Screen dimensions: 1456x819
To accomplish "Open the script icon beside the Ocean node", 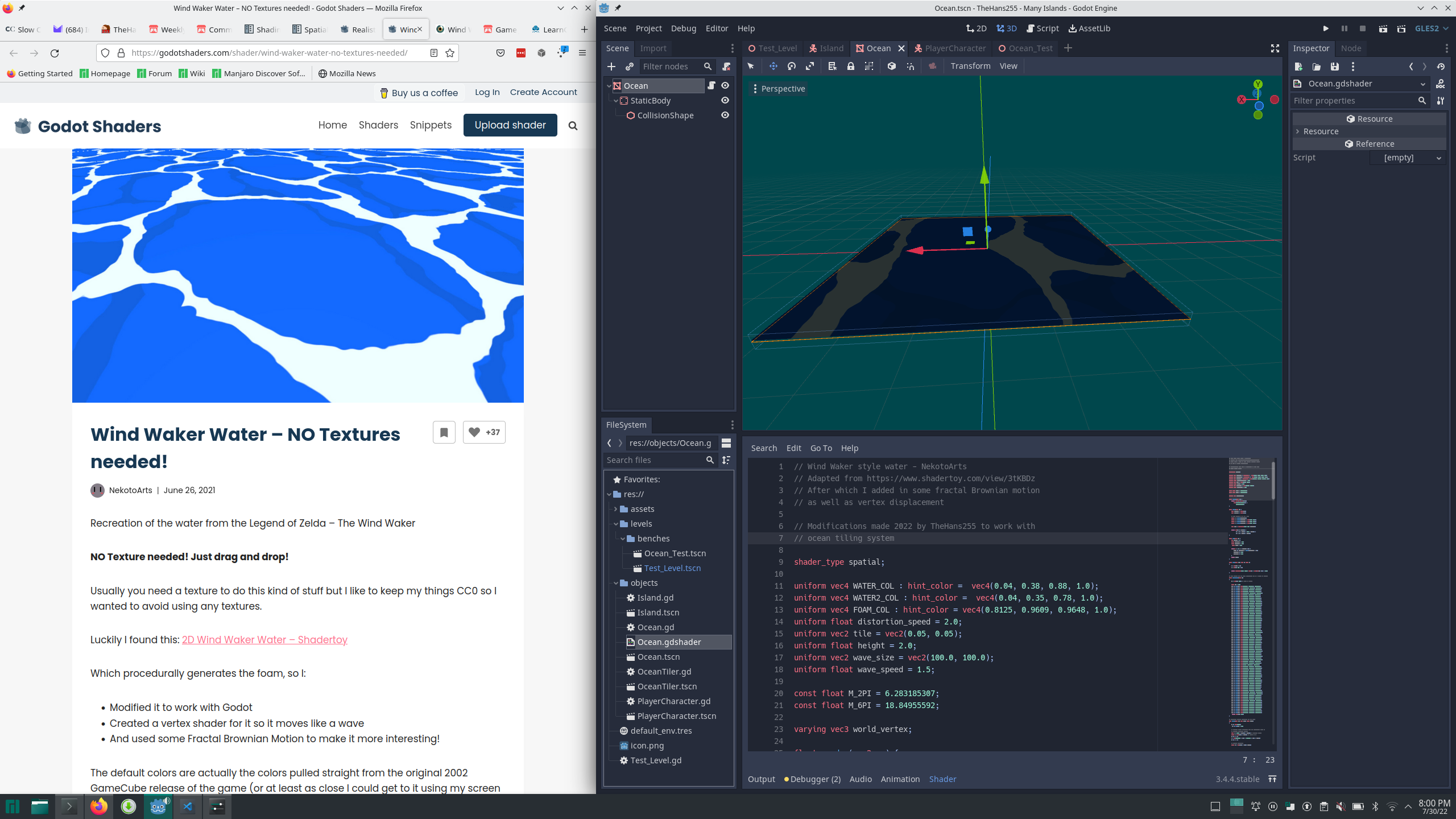I will [711, 85].
